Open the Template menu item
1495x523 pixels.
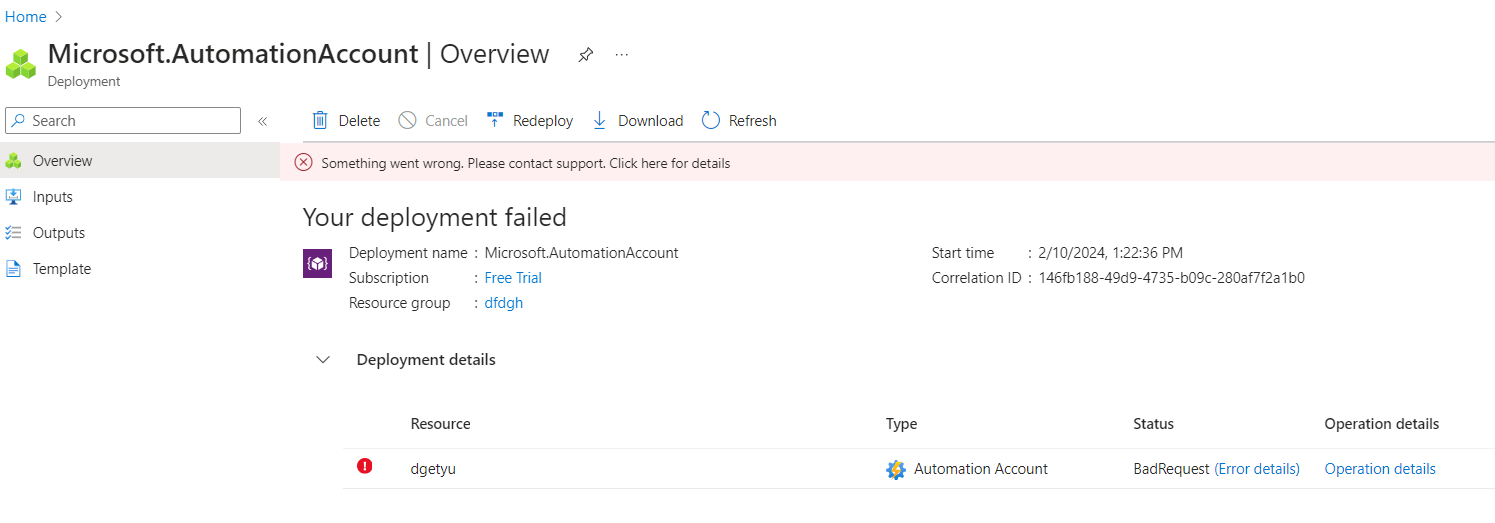pyautogui.click(x=140, y=268)
